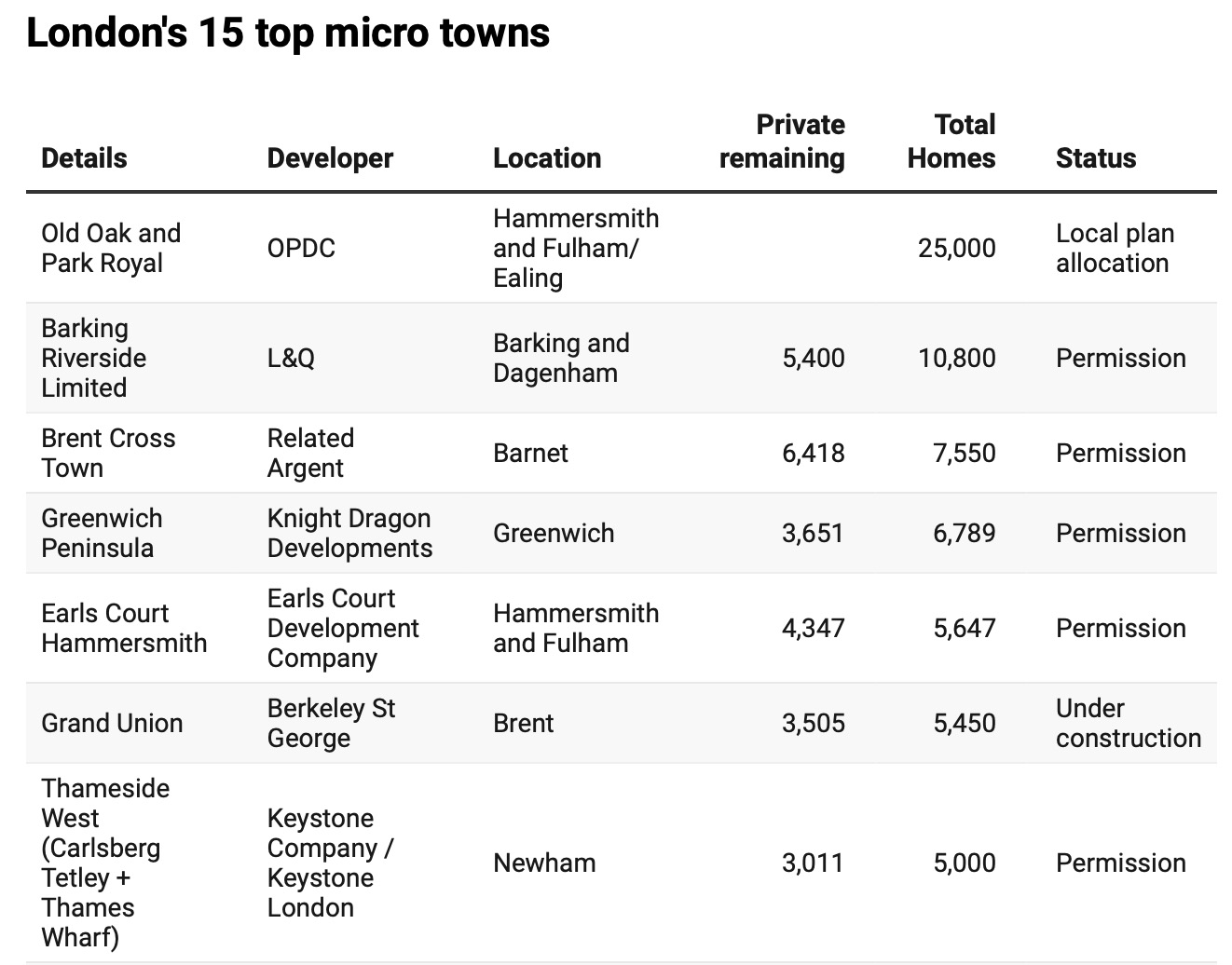Click the Details column header

(x=84, y=158)
